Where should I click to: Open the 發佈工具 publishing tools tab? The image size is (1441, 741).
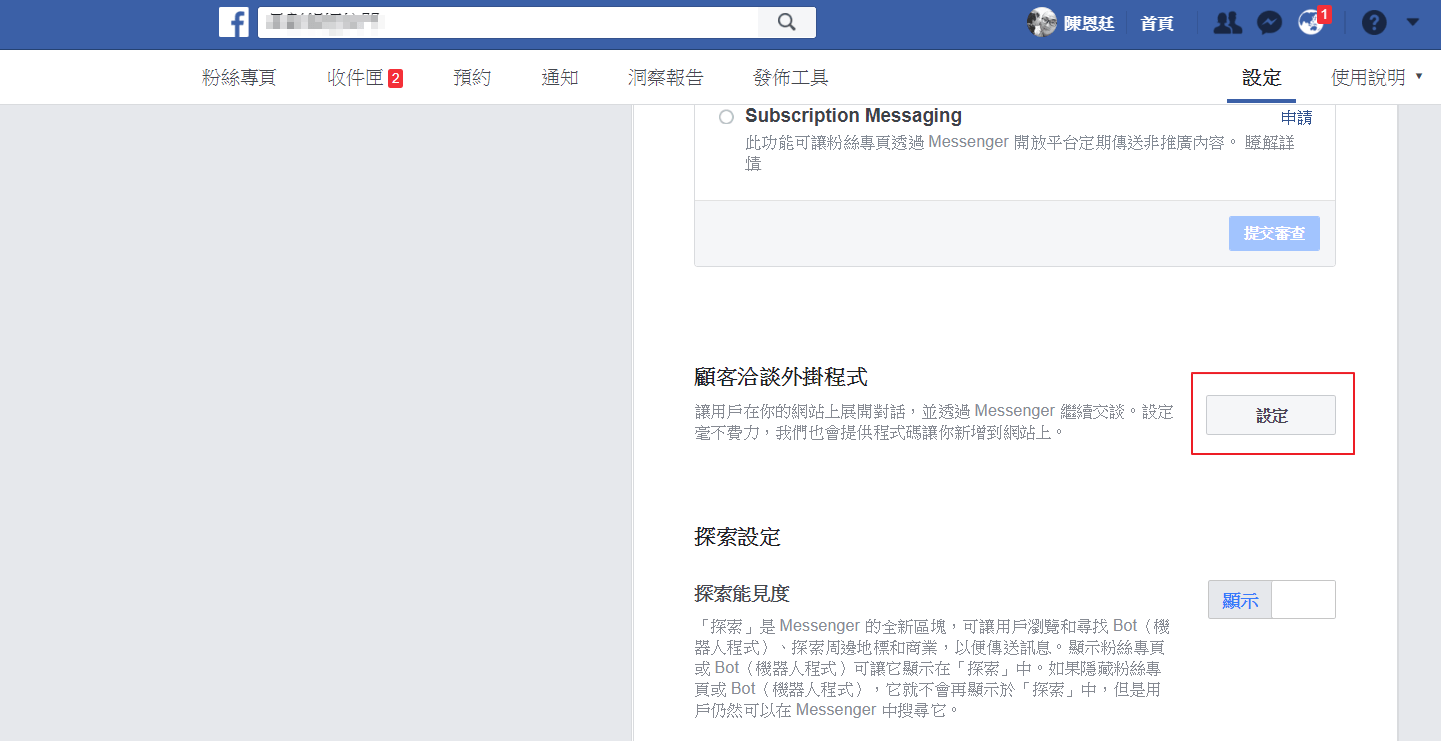791,77
